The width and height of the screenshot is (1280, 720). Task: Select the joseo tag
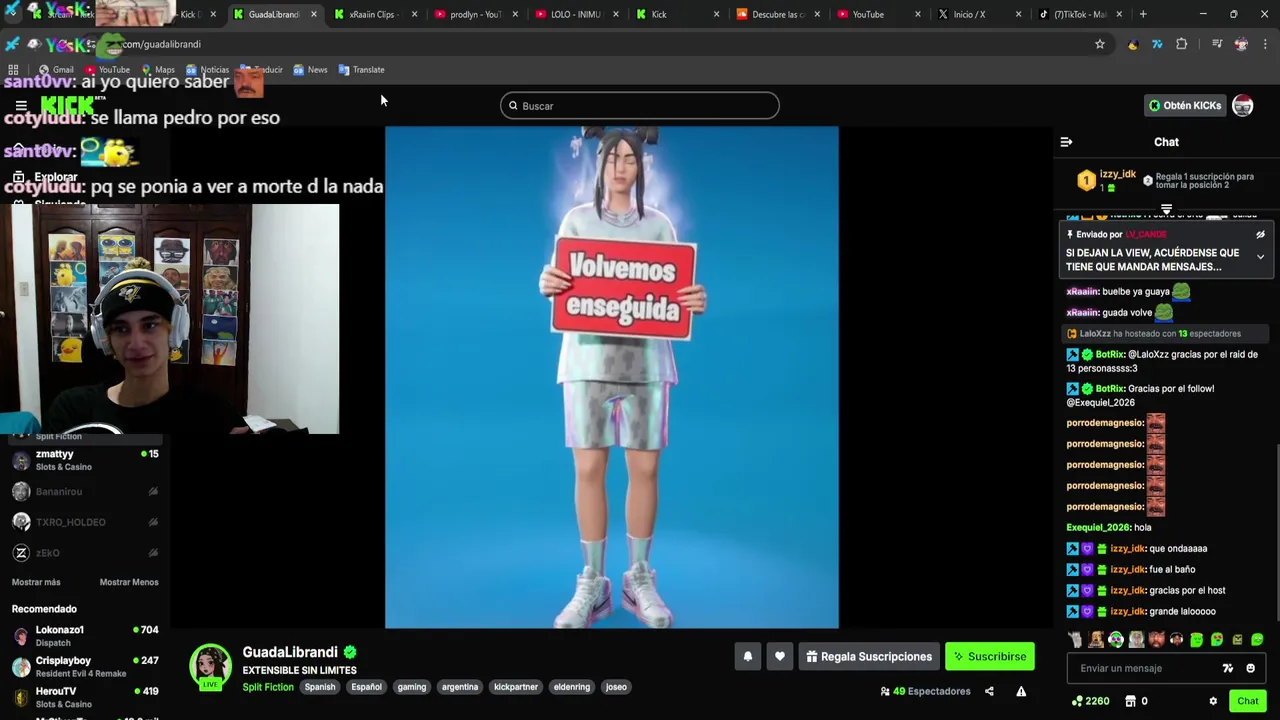point(616,687)
